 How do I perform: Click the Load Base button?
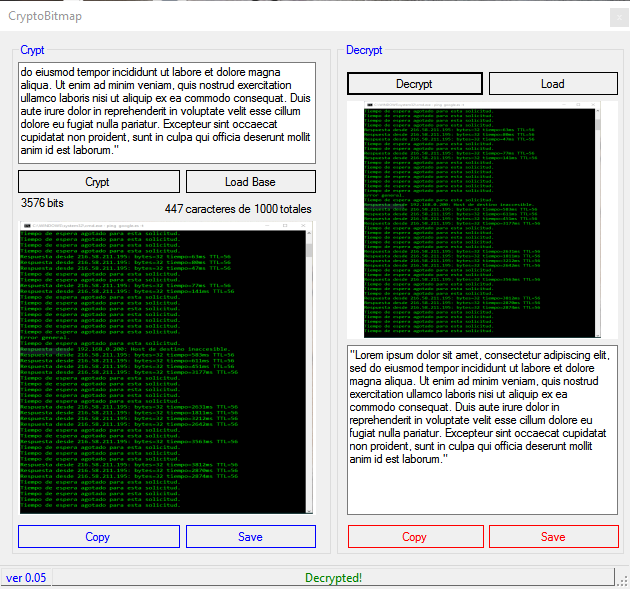[251, 182]
